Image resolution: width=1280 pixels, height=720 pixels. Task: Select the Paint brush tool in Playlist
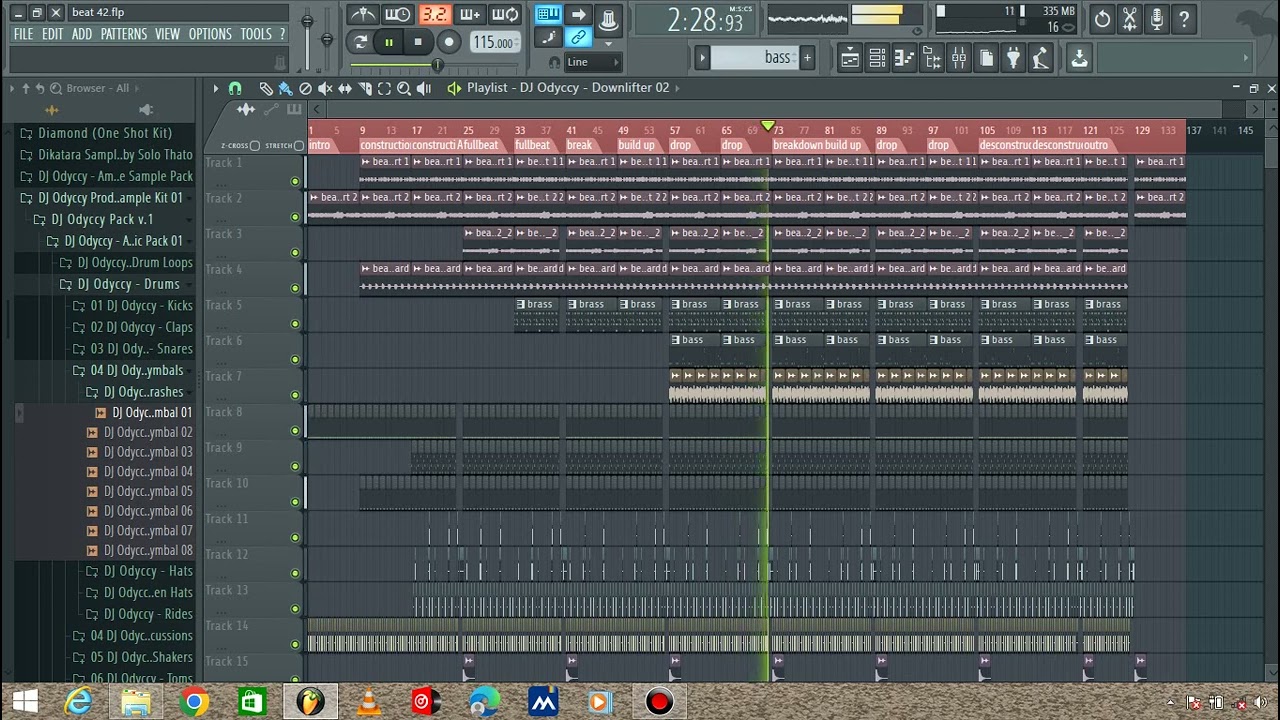[x=285, y=88]
